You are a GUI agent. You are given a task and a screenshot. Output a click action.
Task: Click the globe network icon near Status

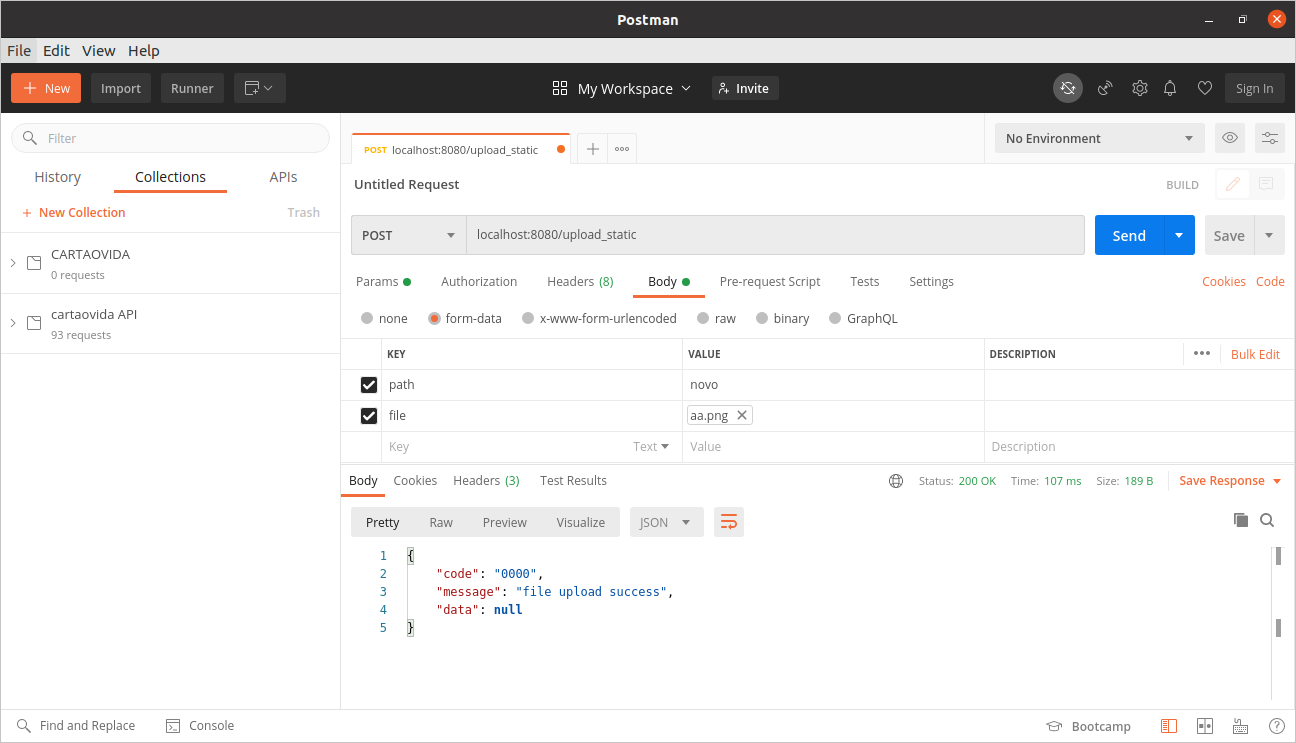coord(896,481)
